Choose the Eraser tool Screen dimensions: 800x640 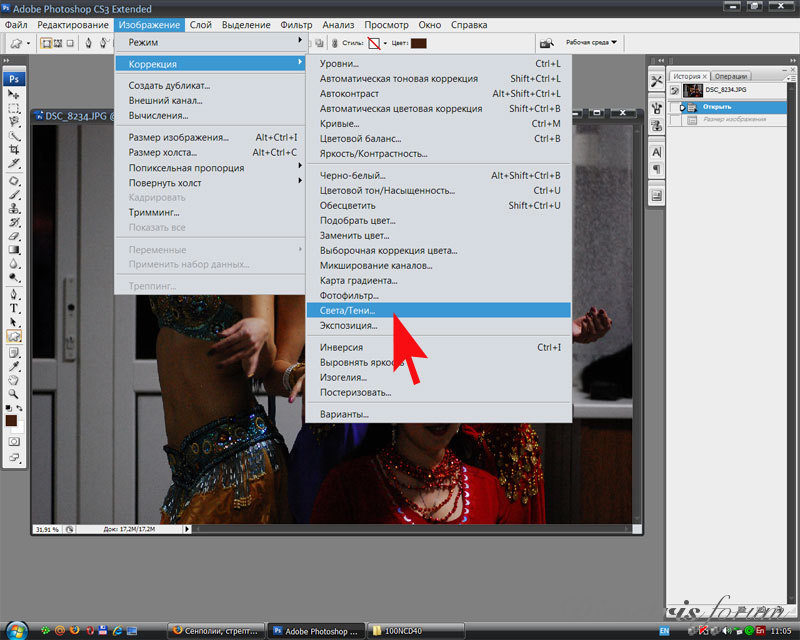coord(15,236)
